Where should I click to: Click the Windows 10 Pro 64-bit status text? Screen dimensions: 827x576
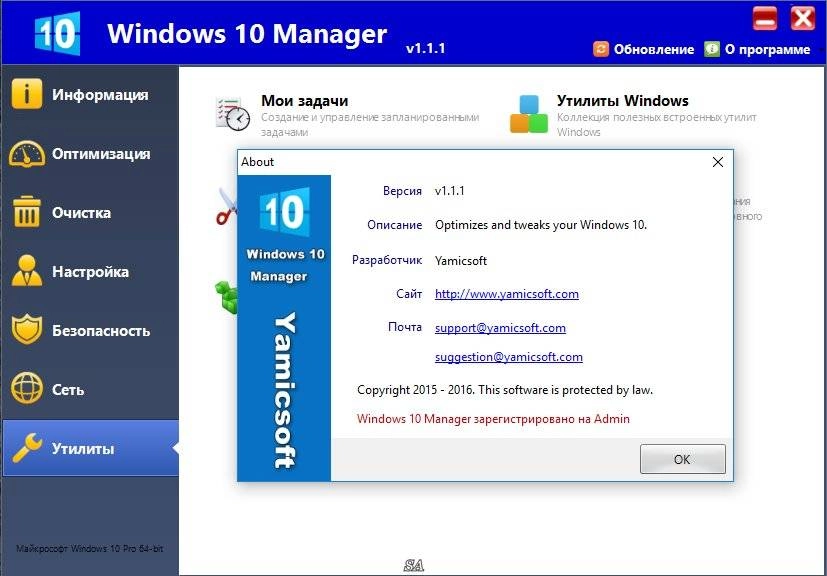[x=90, y=549]
